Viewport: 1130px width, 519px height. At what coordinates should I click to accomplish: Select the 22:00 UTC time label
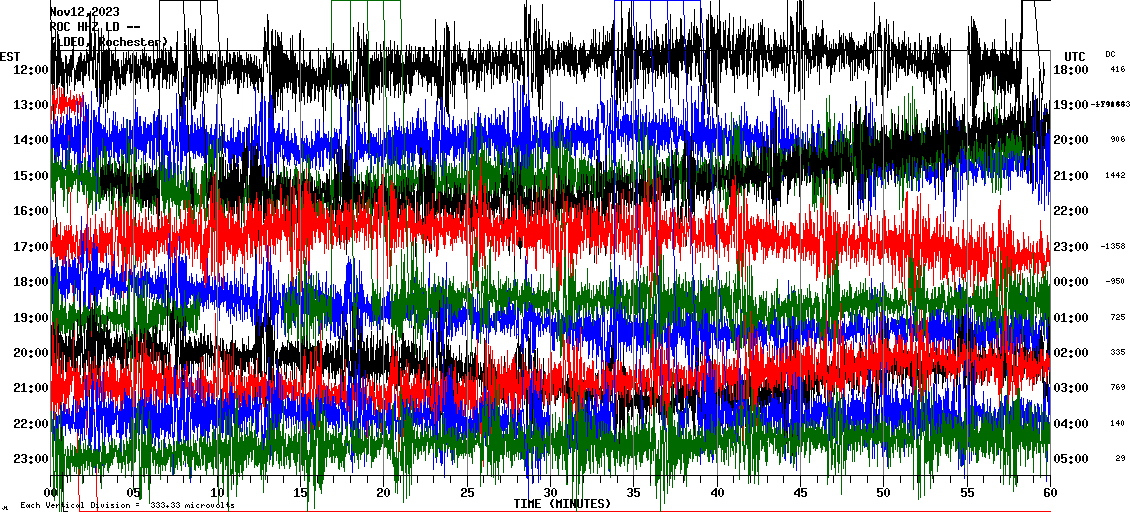point(1070,211)
